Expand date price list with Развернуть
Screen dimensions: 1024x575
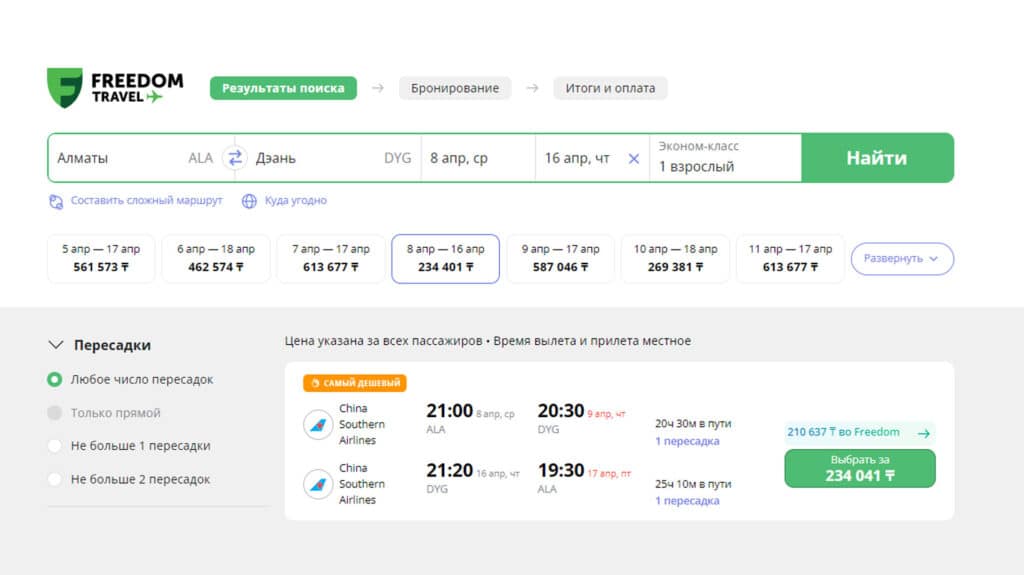pos(901,258)
